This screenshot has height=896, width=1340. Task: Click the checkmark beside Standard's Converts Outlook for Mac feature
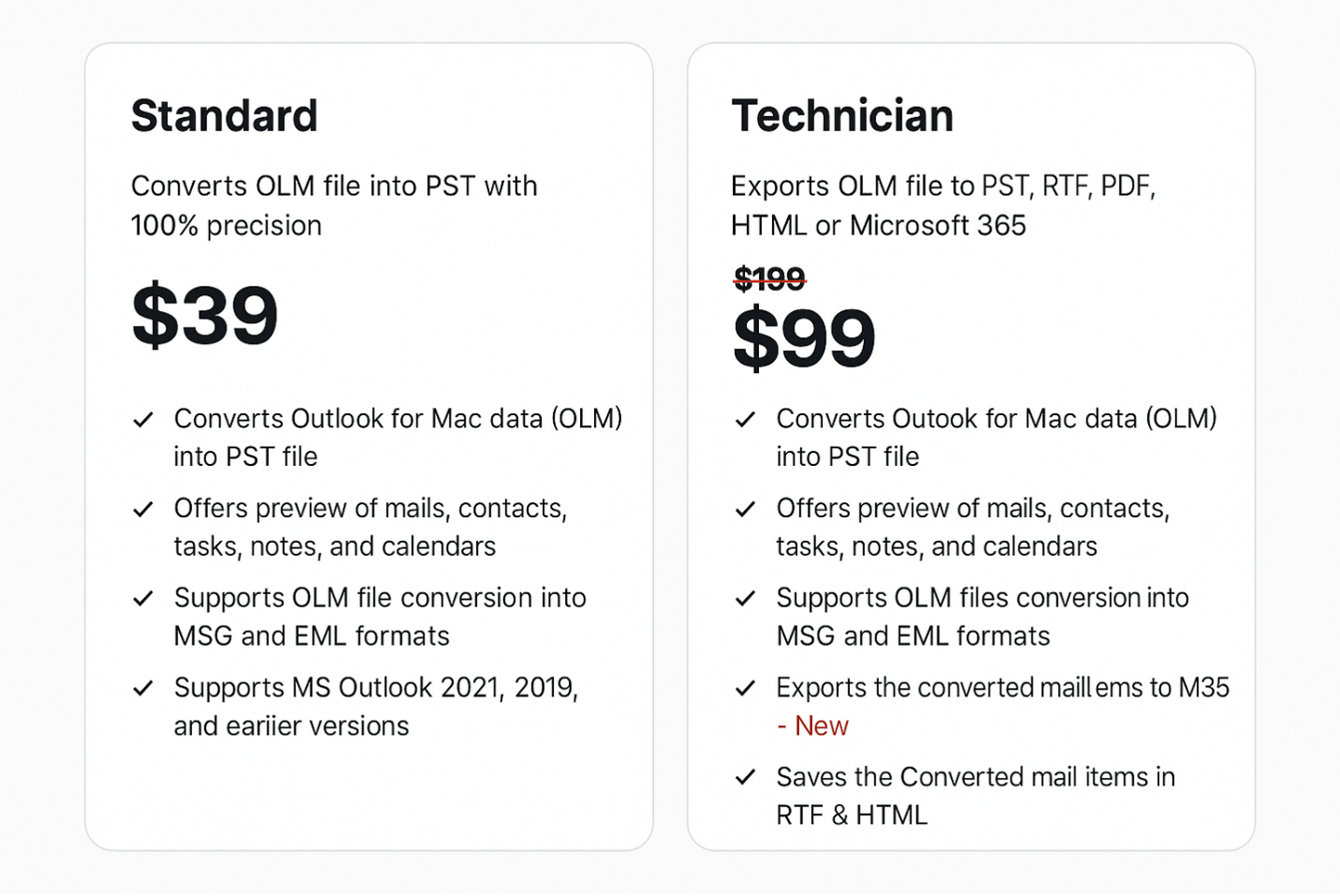(x=143, y=420)
